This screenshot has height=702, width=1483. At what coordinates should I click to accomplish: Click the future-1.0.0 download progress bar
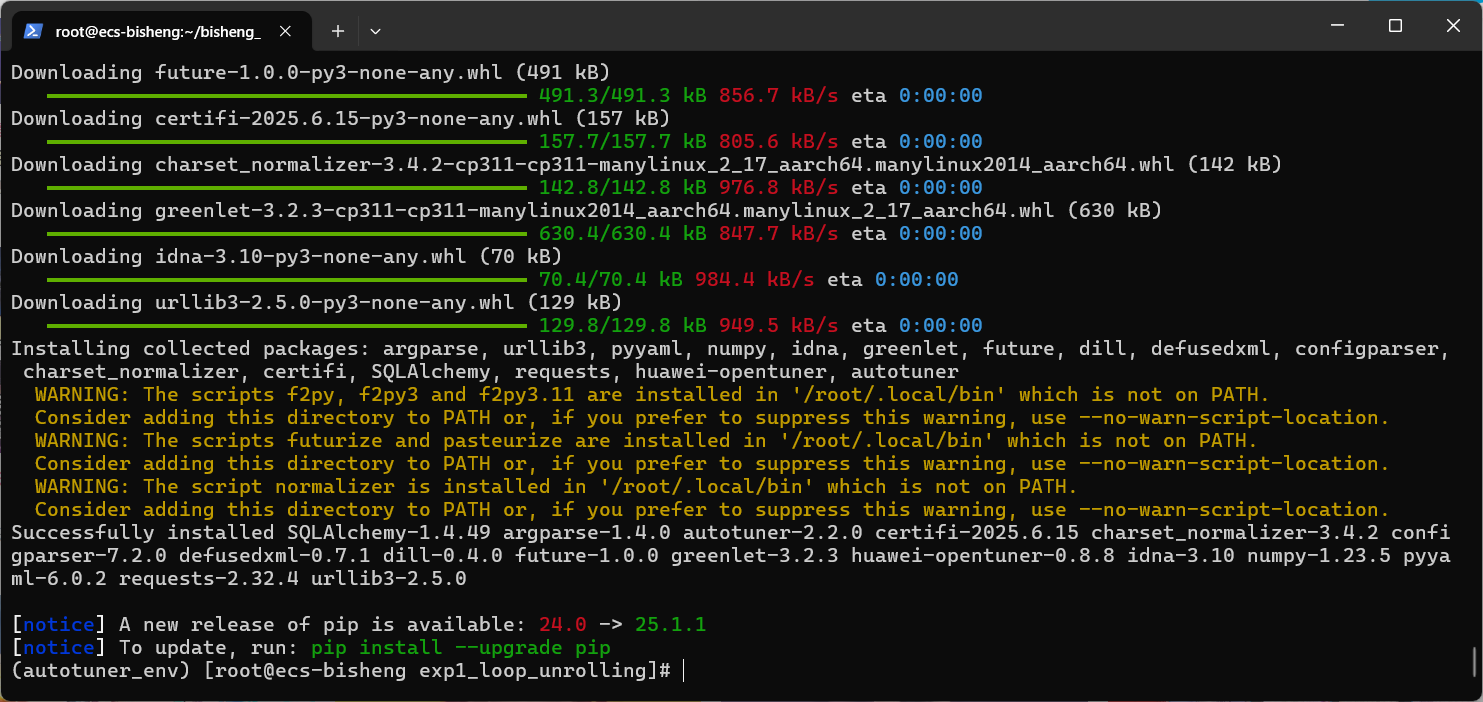pos(286,96)
